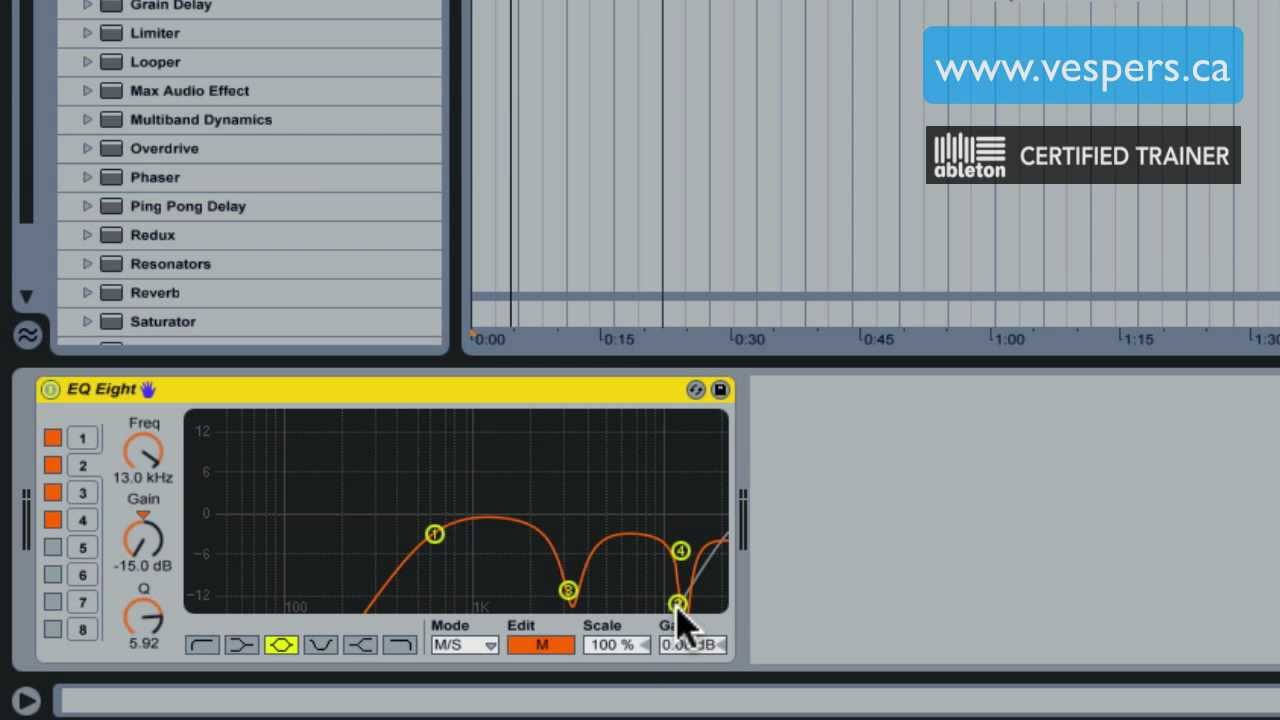The image size is (1280, 720).
Task: Select band 3 number button
Action: click(83, 492)
